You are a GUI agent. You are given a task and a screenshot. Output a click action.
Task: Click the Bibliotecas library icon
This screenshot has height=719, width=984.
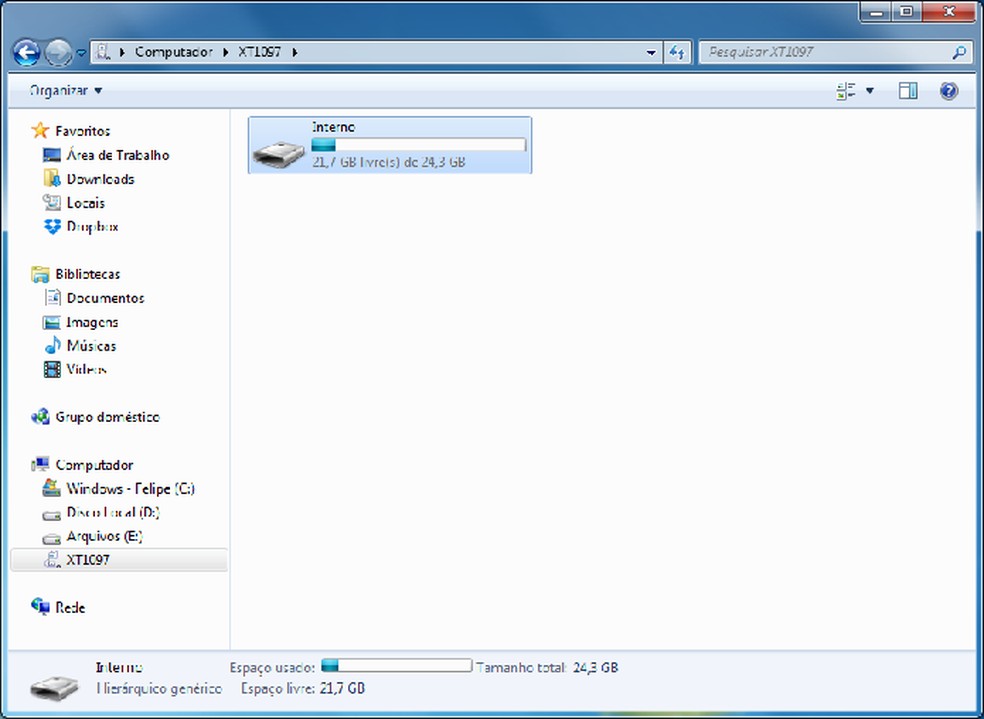pyautogui.click(x=40, y=274)
